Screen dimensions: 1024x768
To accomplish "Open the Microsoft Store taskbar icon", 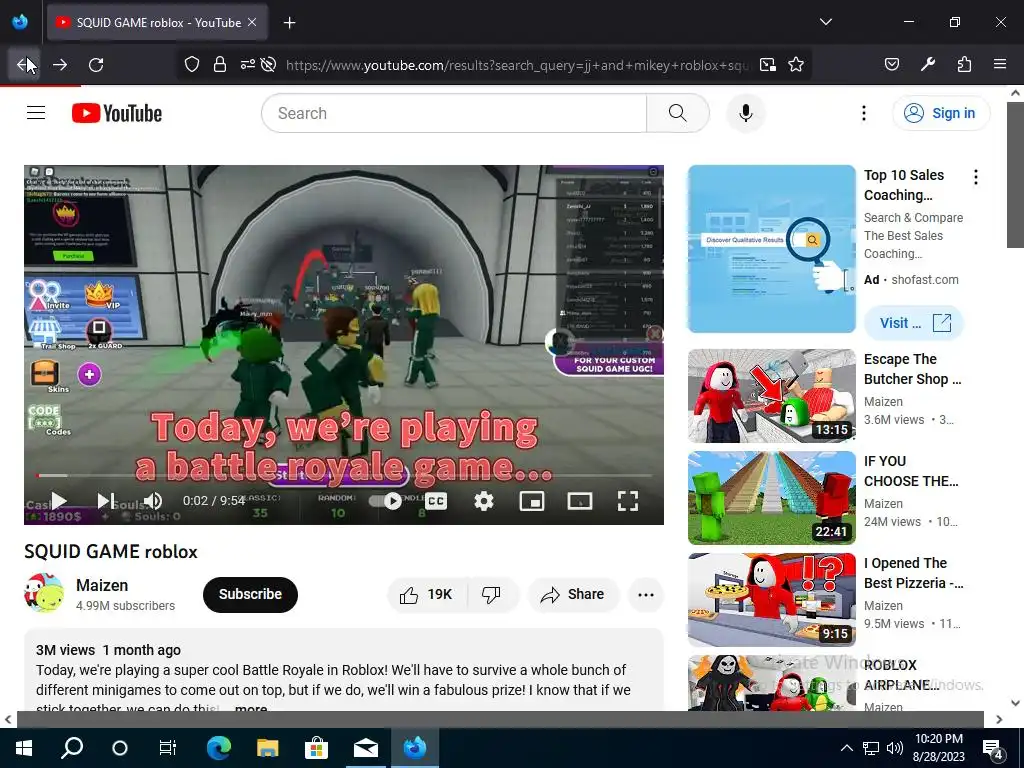I will click(x=316, y=748).
